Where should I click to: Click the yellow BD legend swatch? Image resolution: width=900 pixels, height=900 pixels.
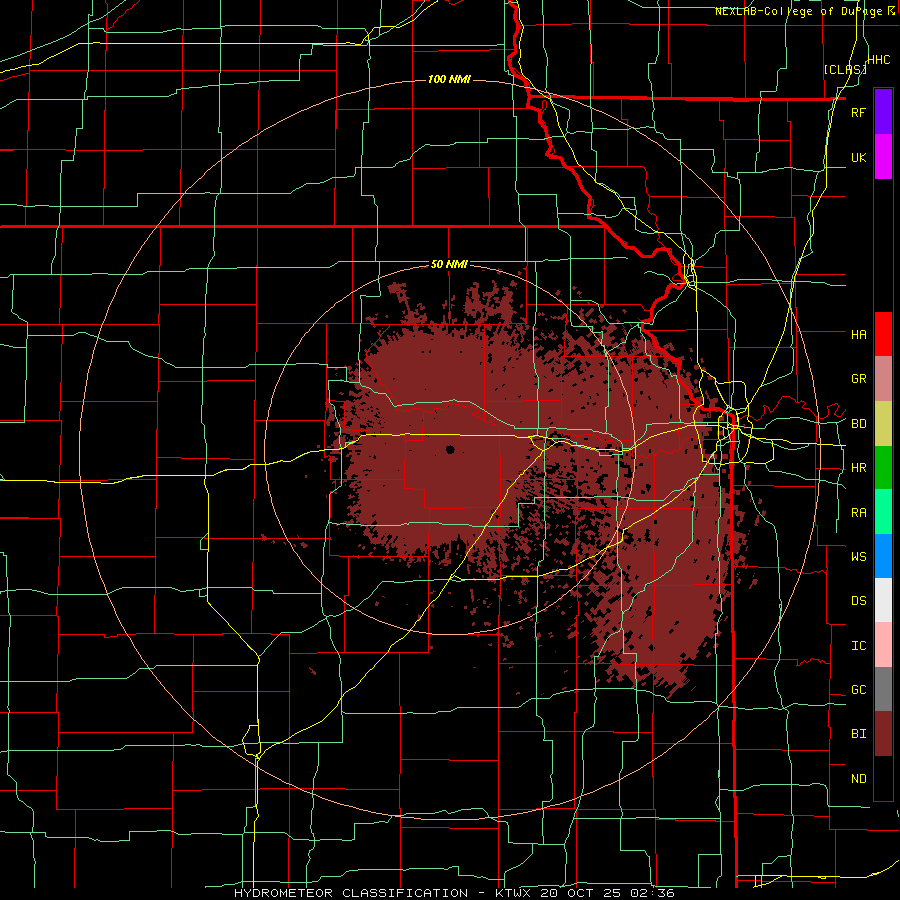pos(883,423)
